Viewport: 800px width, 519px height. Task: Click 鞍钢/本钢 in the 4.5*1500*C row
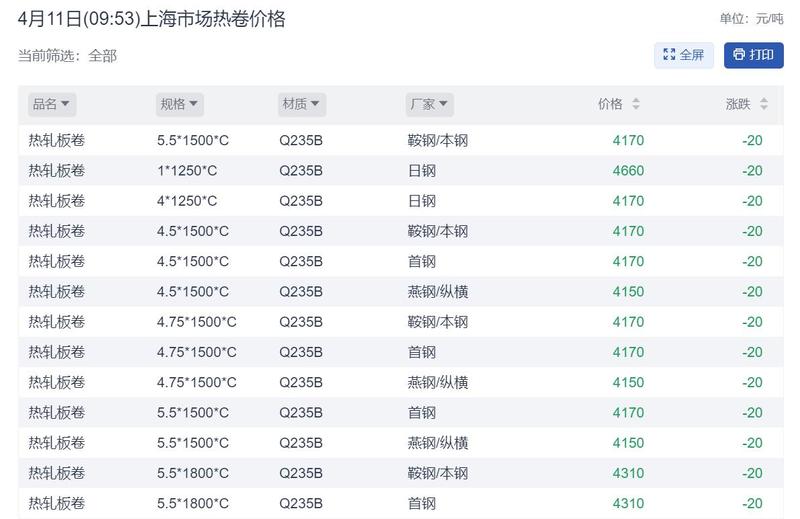point(437,231)
